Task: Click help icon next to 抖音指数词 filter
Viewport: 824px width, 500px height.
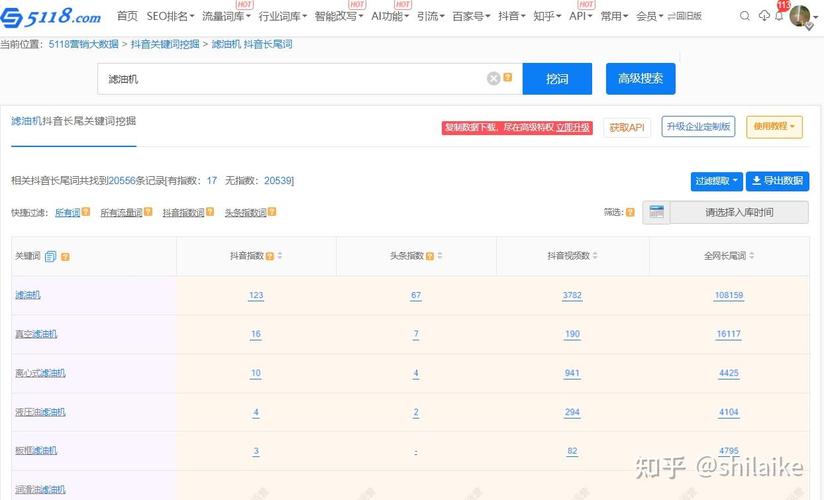Action: [210, 212]
